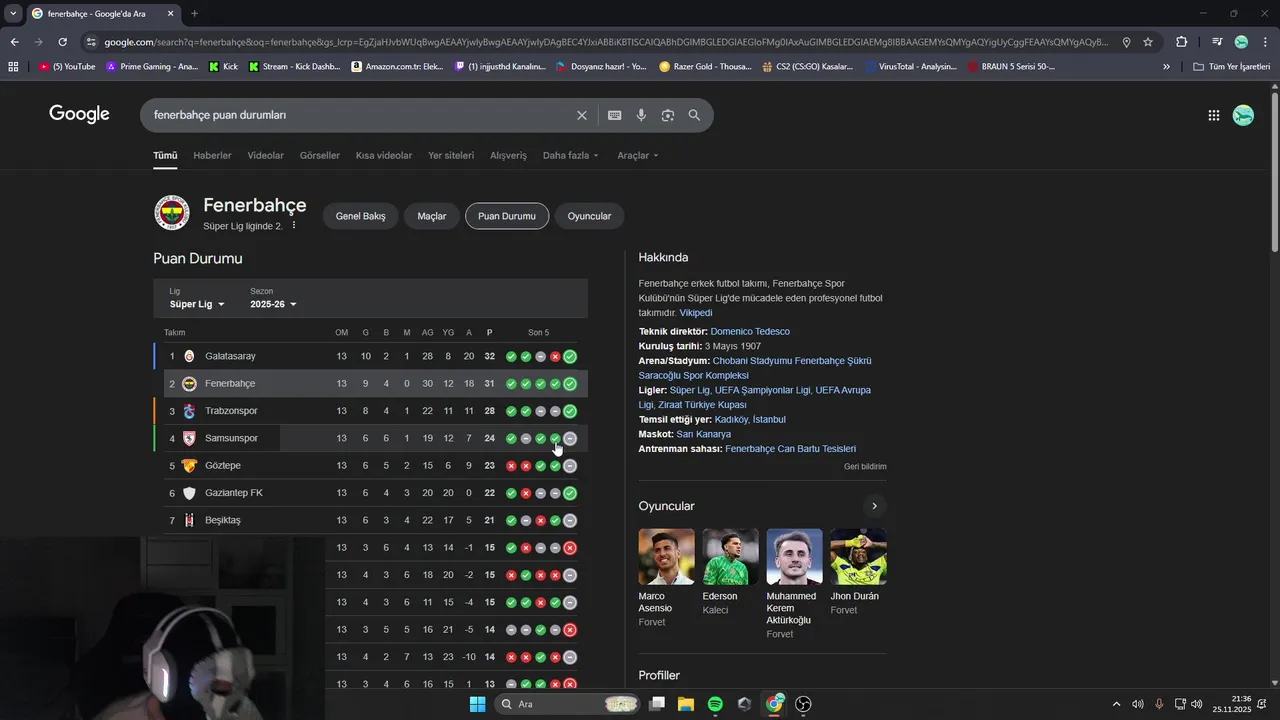Viewport: 1280px width, 720px height.
Task: Open File Explorer from the taskbar
Action: [x=686, y=704]
